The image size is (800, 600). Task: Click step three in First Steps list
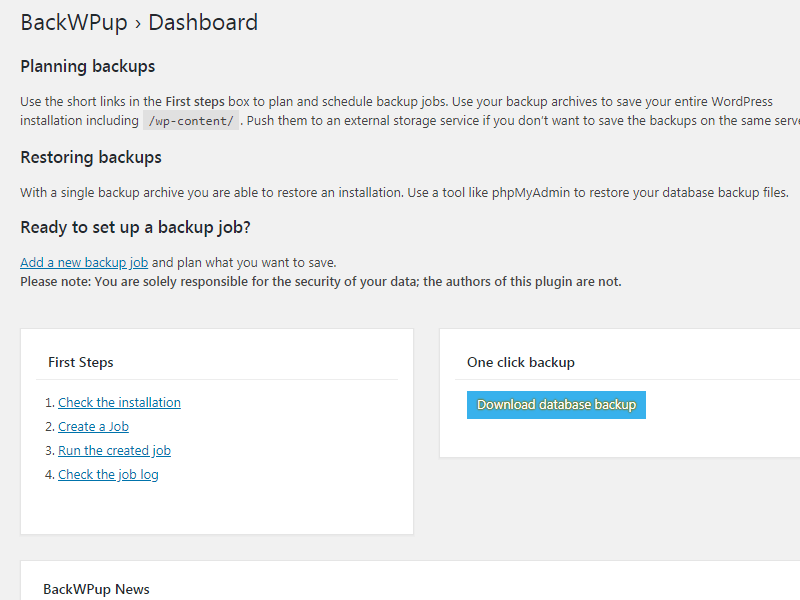114,450
